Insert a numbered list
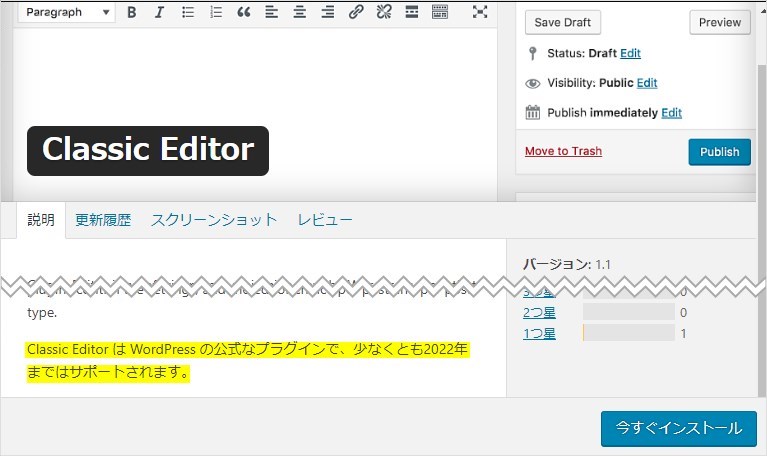767x456 pixels. pyautogui.click(x=216, y=12)
